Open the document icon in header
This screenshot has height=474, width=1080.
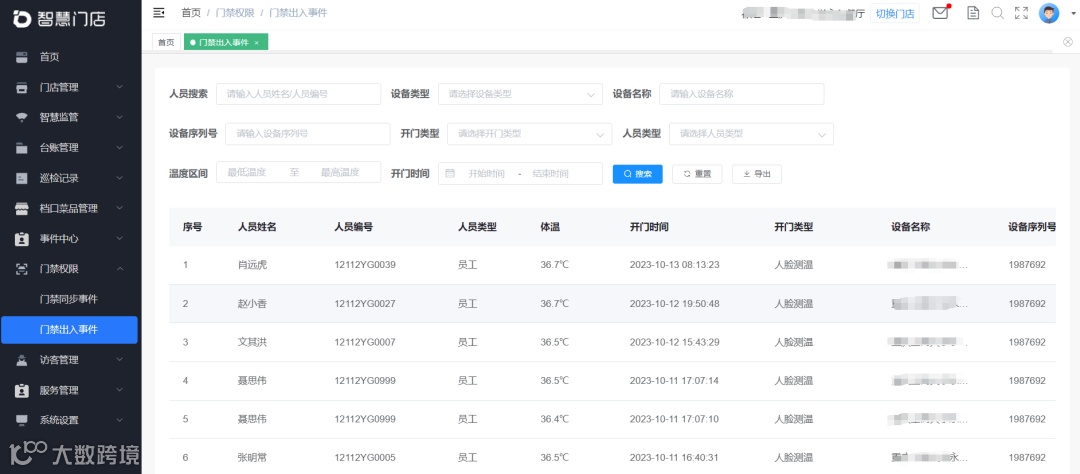pyautogui.click(x=973, y=12)
